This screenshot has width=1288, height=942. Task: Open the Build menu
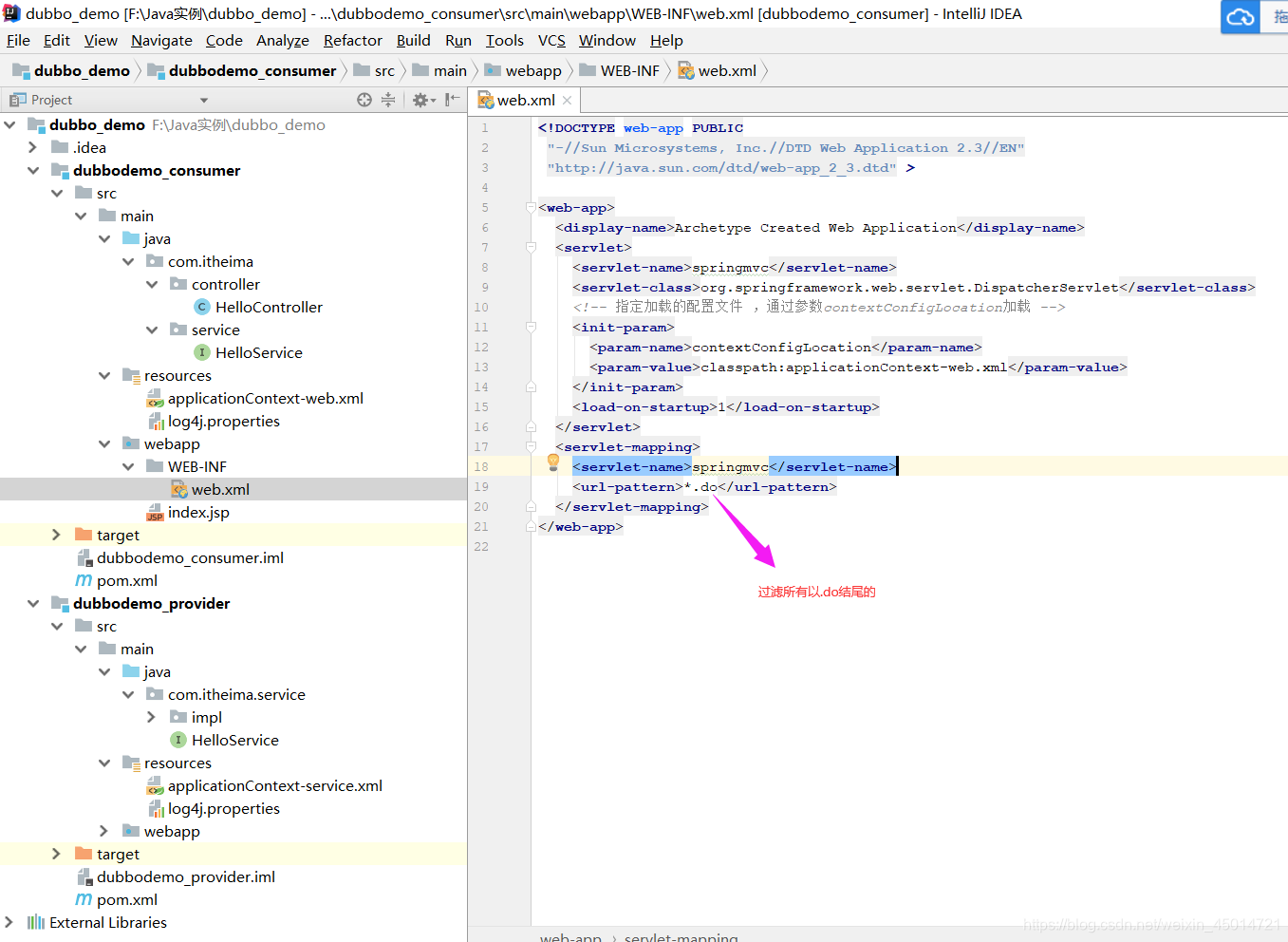click(413, 40)
